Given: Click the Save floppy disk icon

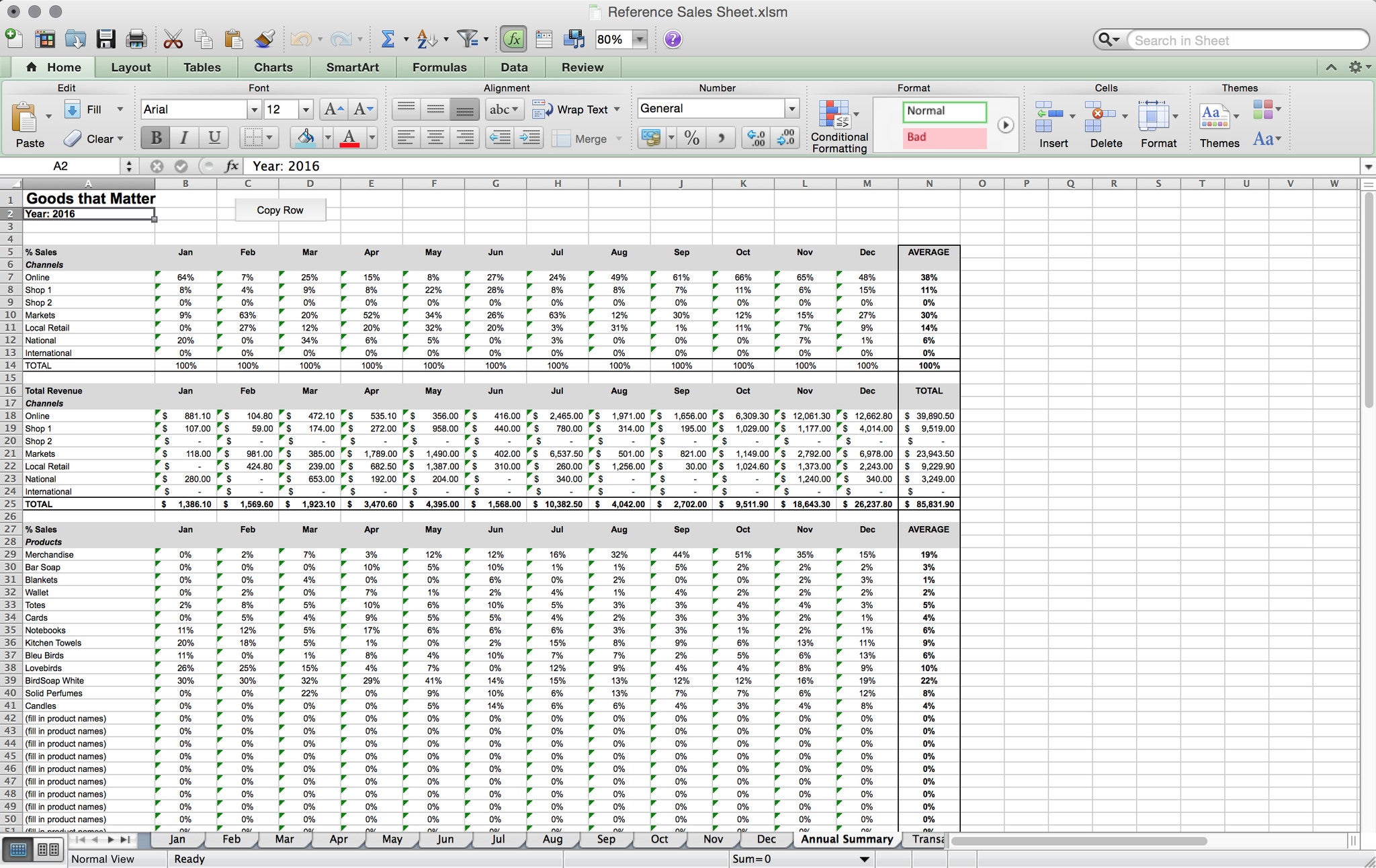Looking at the screenshot, I should 106,39.
